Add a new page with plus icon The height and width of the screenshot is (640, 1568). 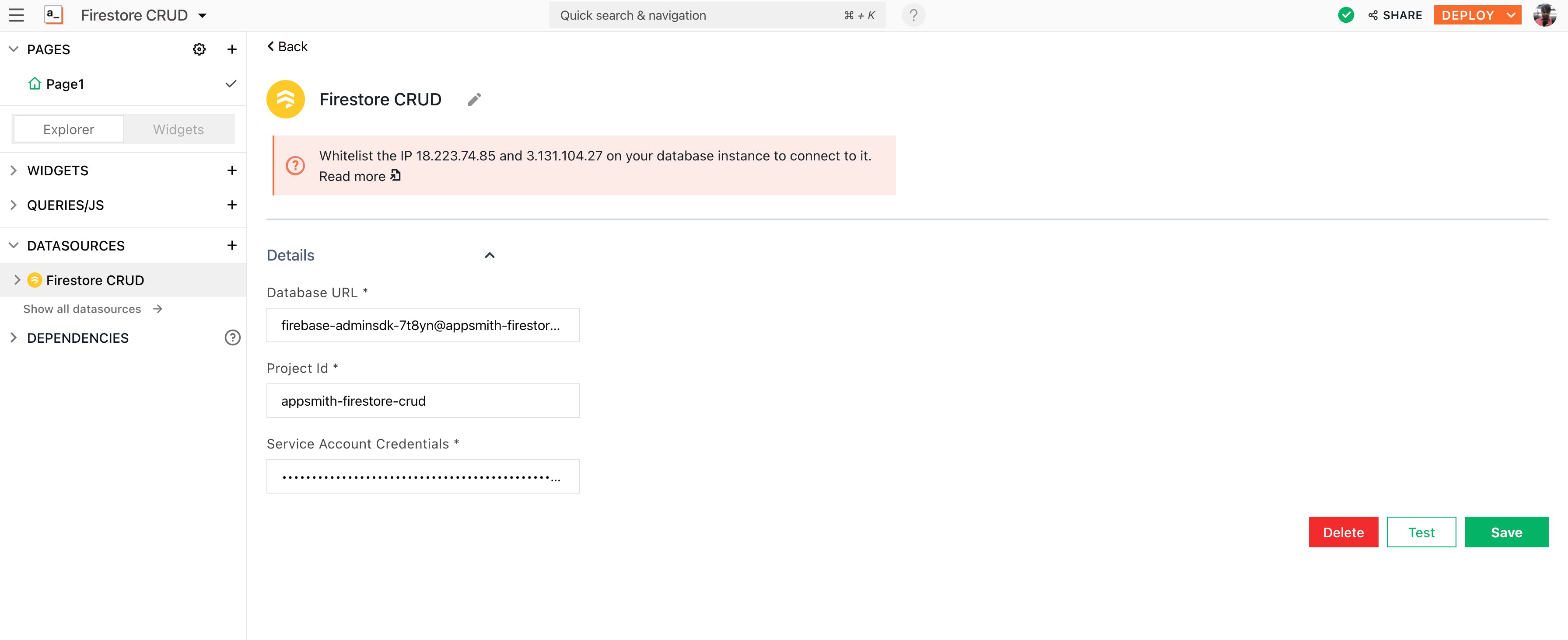pyautogui.click(x=231, y=49)
